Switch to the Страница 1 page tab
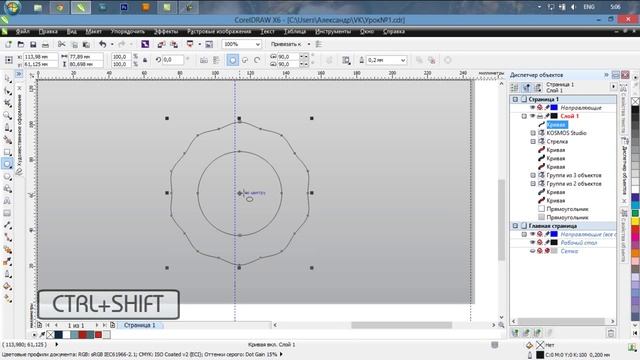 [140, 325]
